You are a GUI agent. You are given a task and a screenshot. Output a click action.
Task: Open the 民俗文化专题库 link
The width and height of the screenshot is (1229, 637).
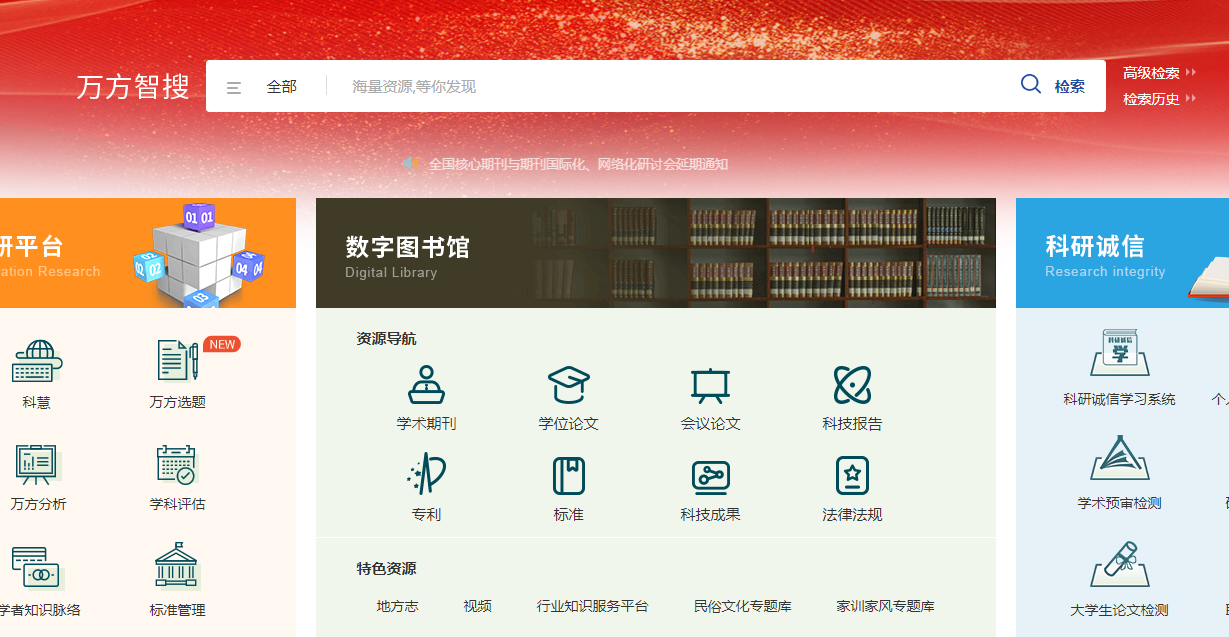(742, 606)
